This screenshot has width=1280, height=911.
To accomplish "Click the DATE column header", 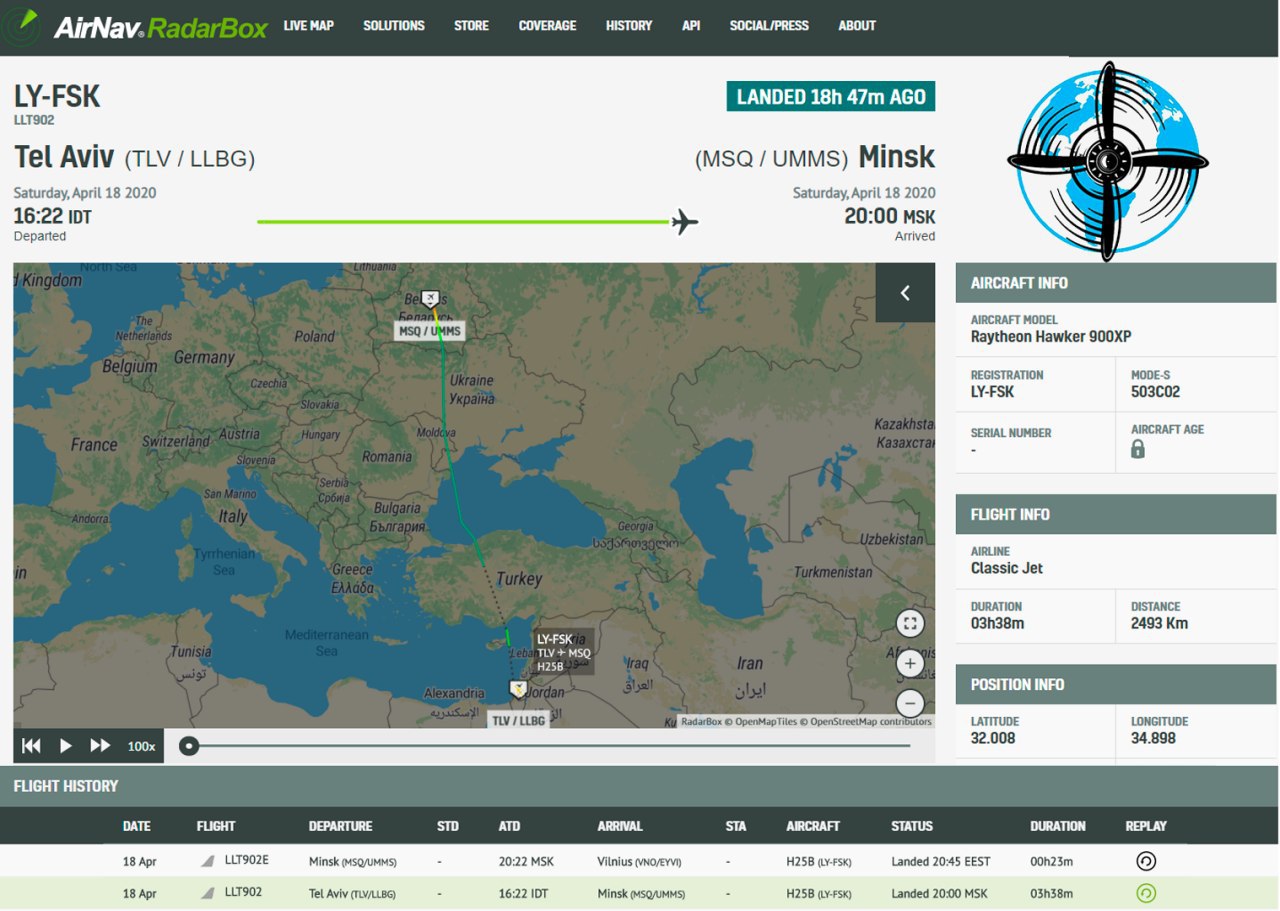I will pos(137,826).
